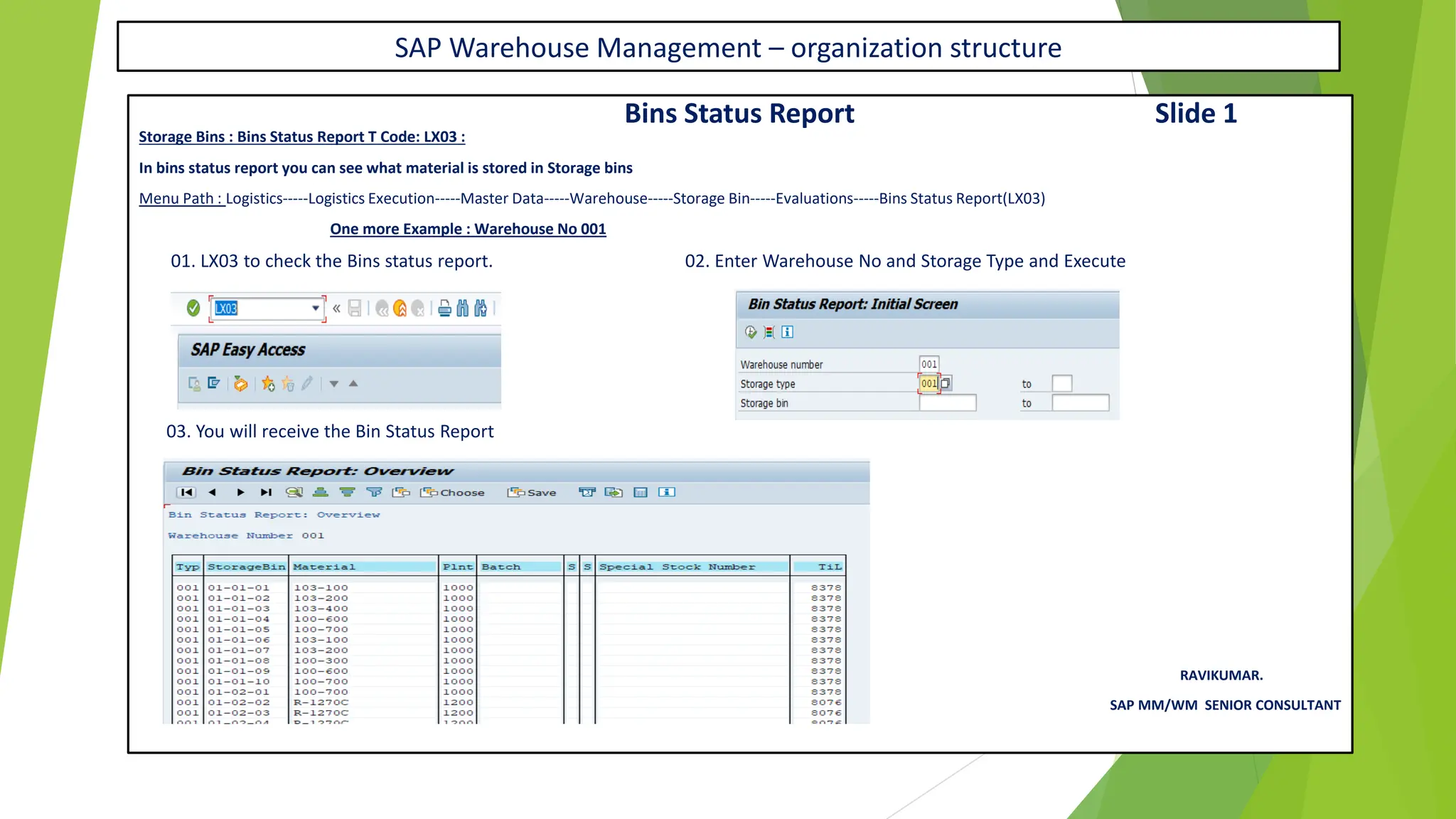Click the grey Cancel icon
1456x819 pixels.
click(x=418, y=309)
